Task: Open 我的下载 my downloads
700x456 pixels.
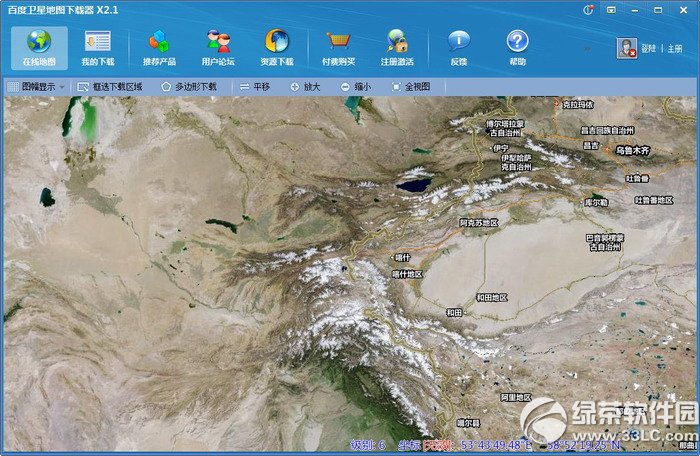Action: [x=98, y=48]
